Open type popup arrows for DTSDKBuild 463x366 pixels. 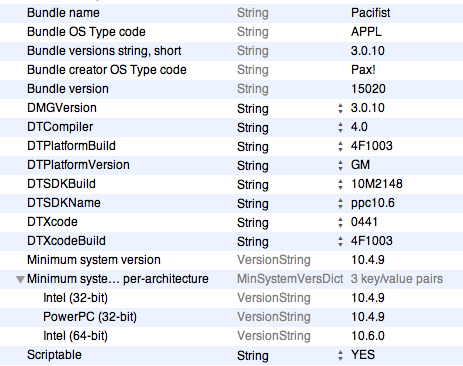click(x=340, y=184)
